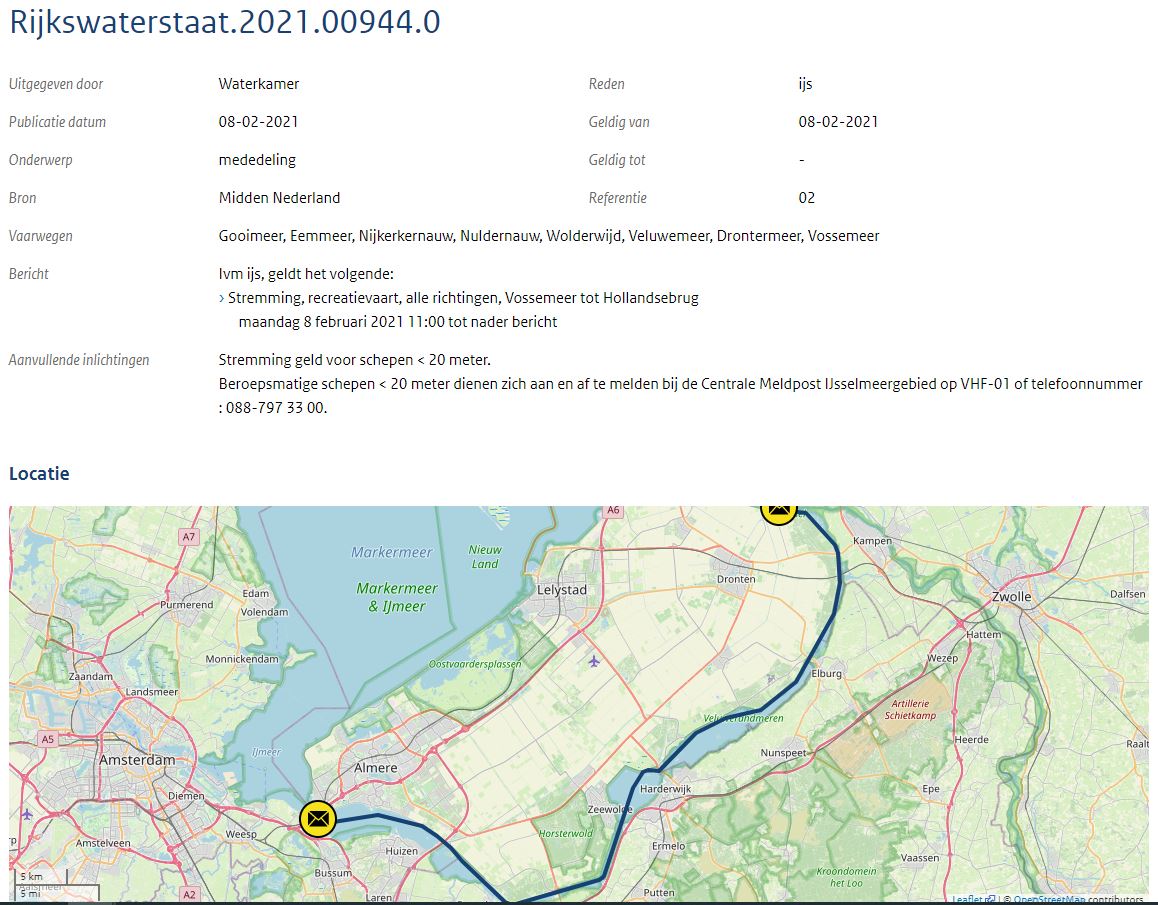
Task: Click the Ivm ijs, geldt het volgende line
Action: (x=306, y=274)
